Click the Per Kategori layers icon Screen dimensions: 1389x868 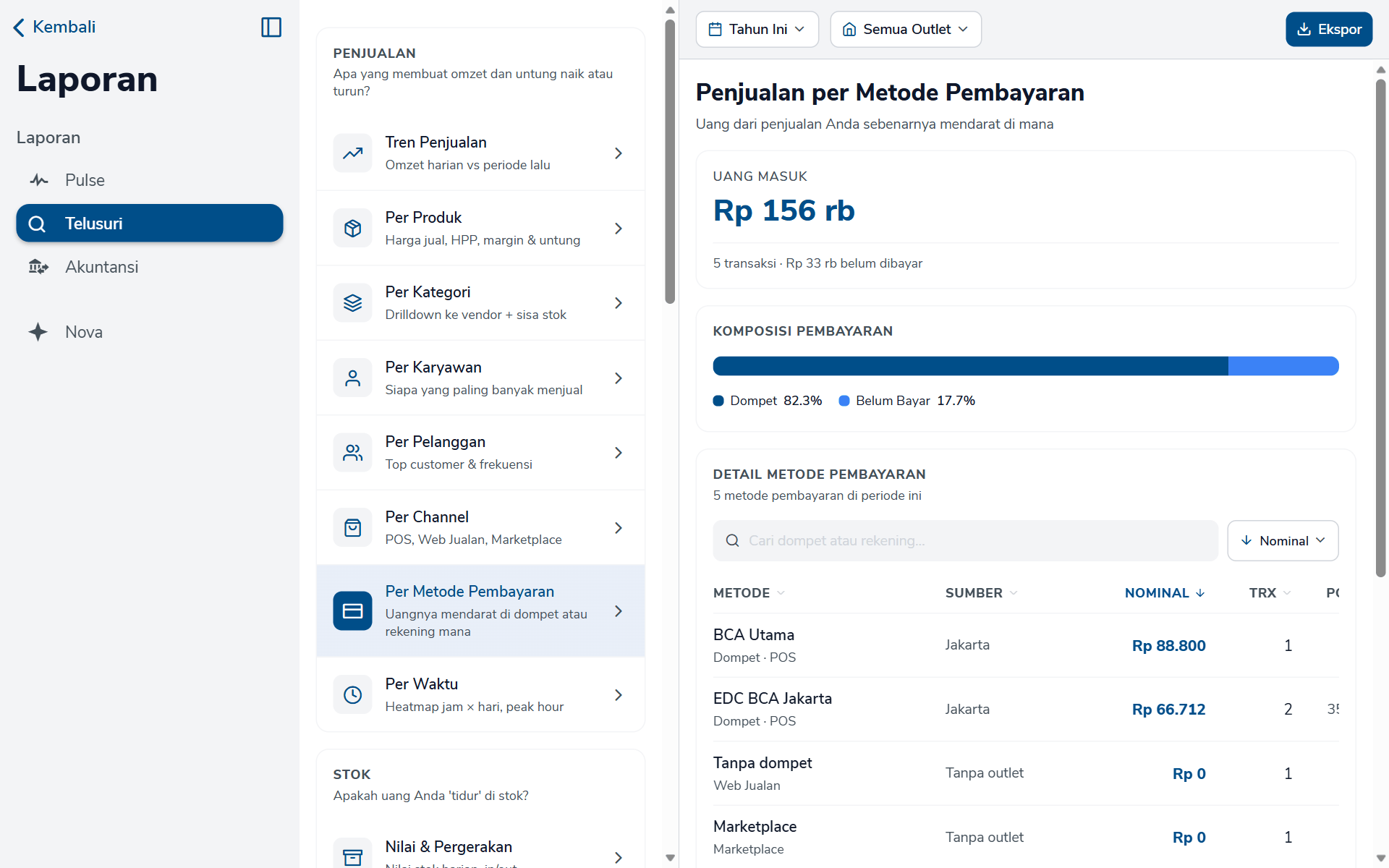coord(352,303)
